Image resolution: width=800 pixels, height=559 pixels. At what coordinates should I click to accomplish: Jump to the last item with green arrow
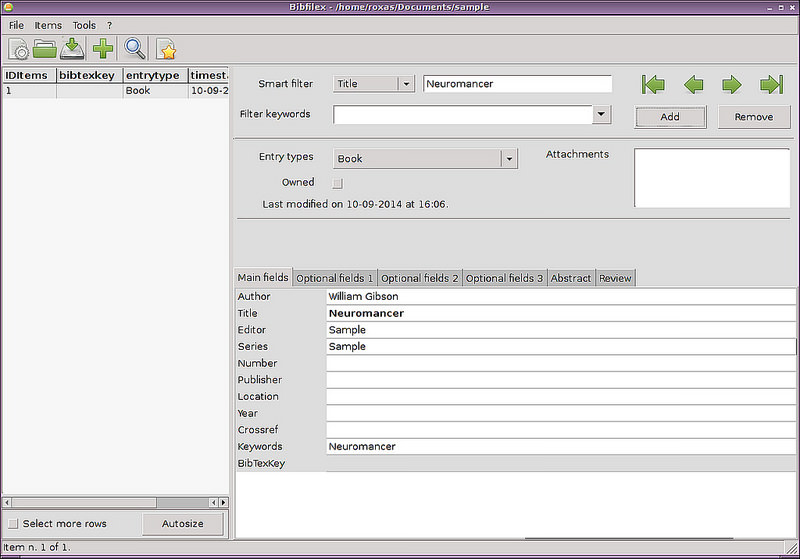[x=771, y=84]
